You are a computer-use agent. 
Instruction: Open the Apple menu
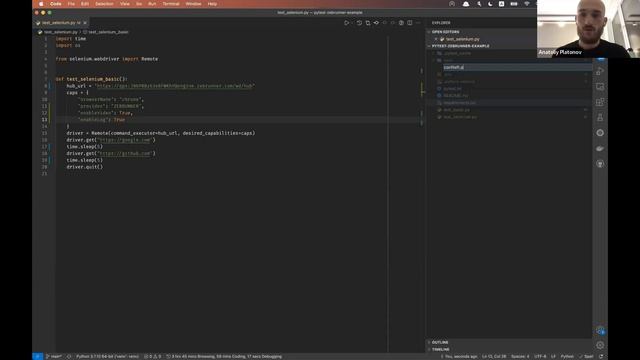pos(41,4)
